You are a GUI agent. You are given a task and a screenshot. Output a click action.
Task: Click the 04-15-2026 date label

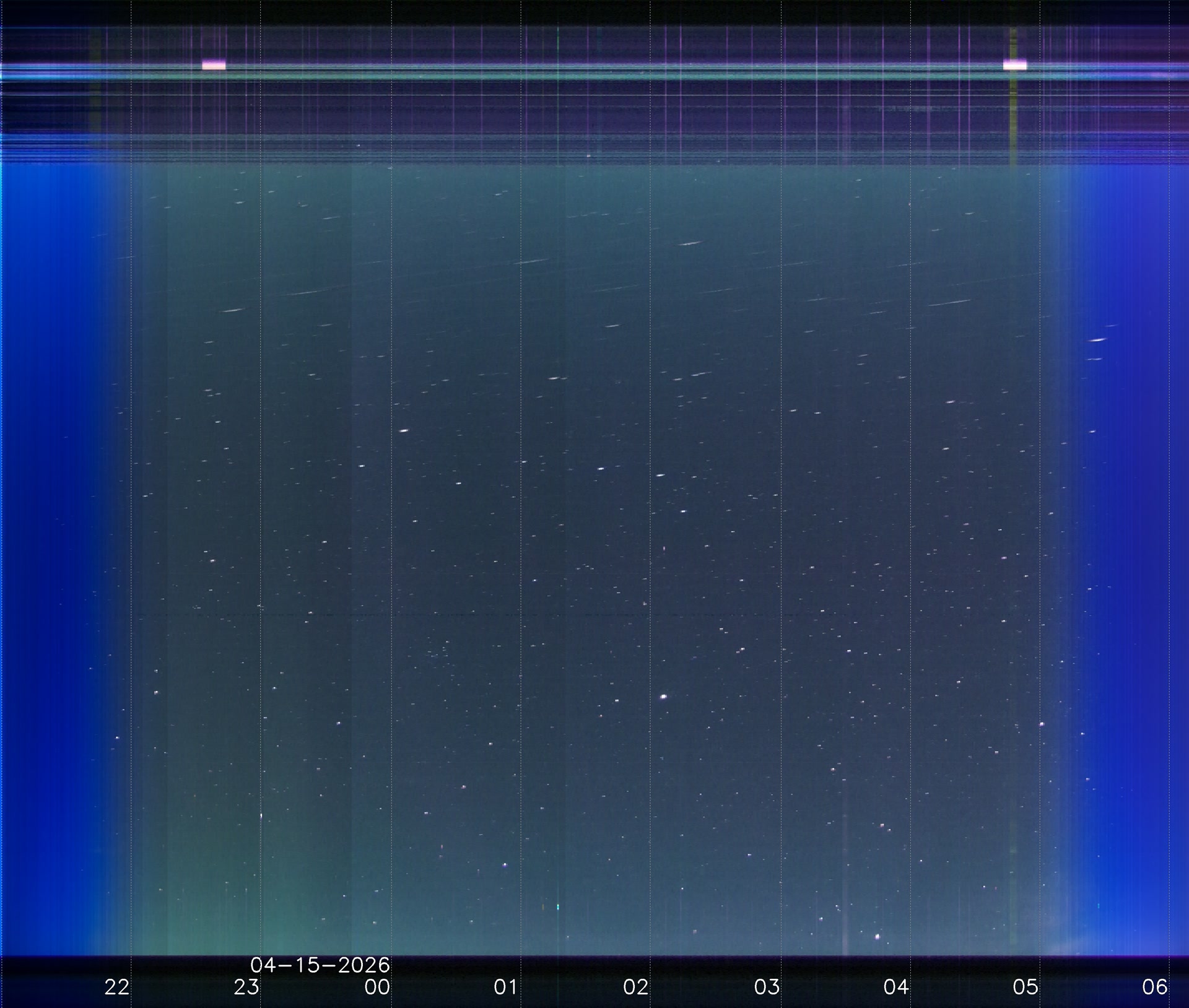320,965
